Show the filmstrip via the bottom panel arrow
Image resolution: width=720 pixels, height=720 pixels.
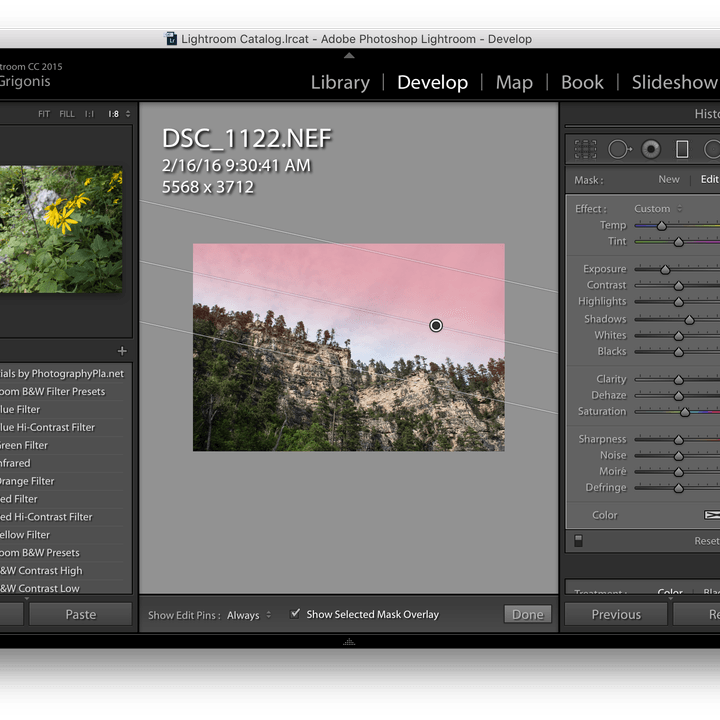pos(349,641)
